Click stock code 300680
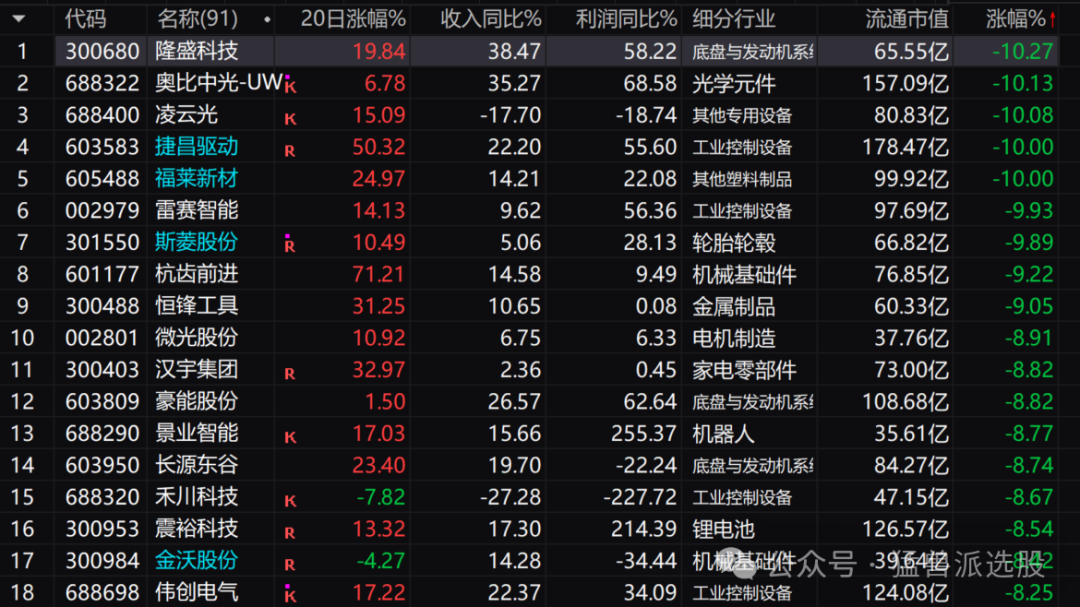This screenshot has width=1080, height=607. pyautogui.click(x=102, y=51)
